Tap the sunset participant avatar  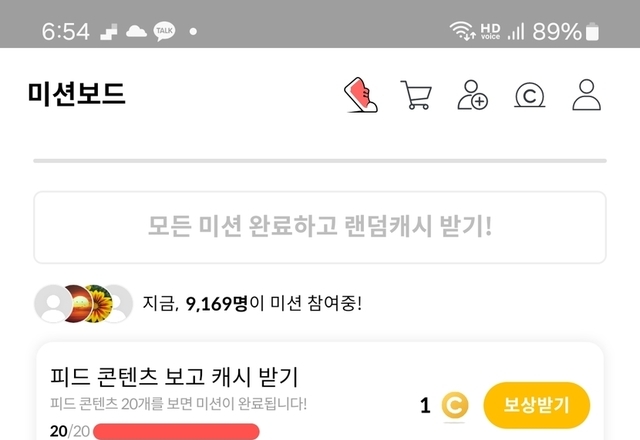77,304
